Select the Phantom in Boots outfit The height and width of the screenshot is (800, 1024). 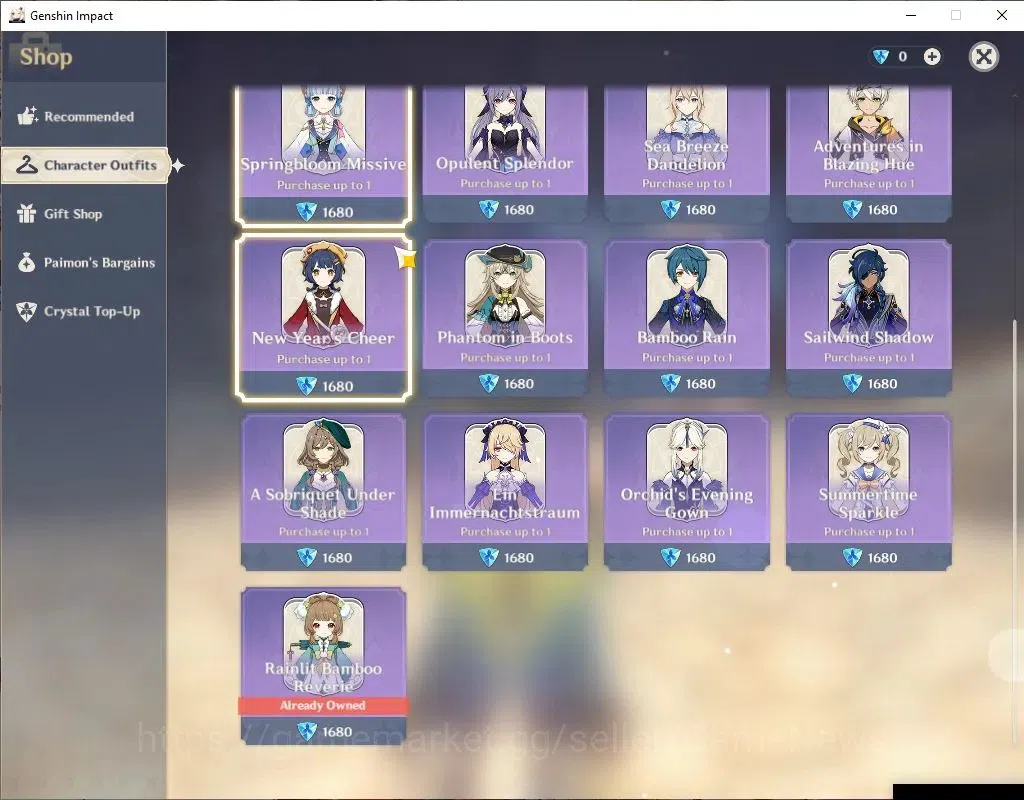(505, 317)
